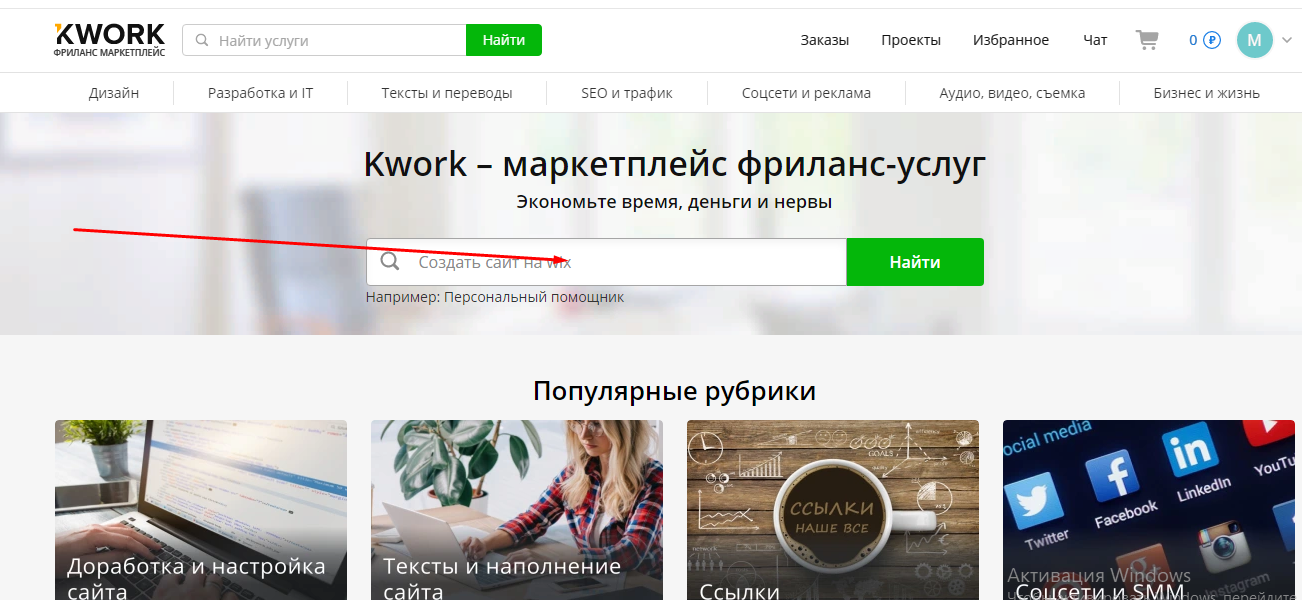The image size is (1302, 600).
Task: Click the 'Персональный помощник' example link
Action: (534, 297)
